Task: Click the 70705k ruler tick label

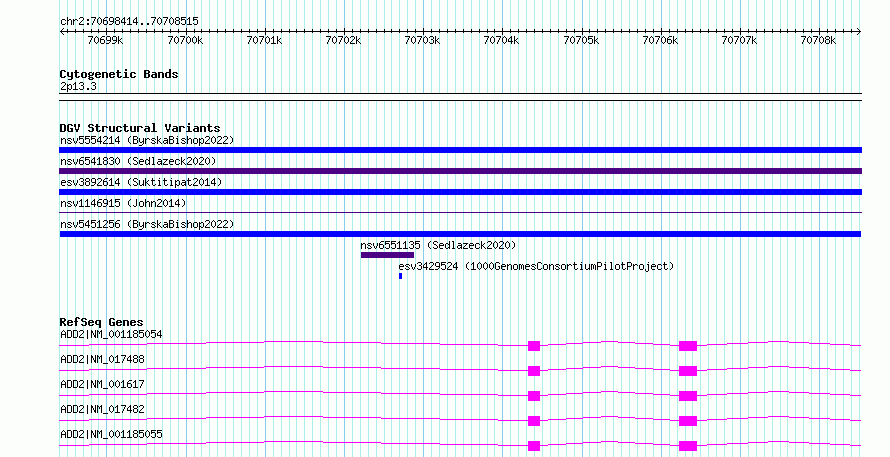Action: pos(581,40)
